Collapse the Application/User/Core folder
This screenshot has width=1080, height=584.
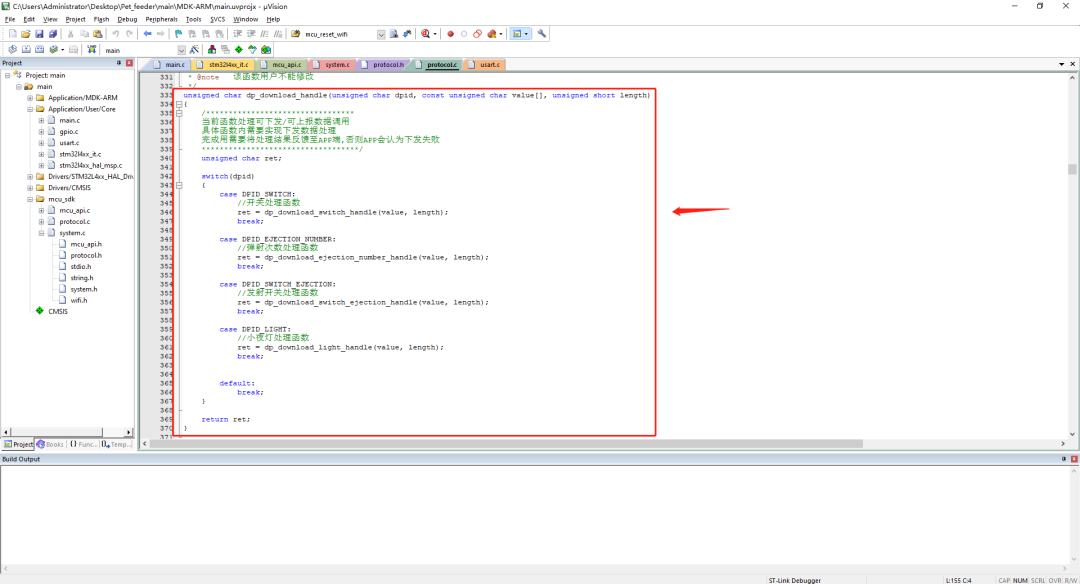(x=30, y=109)
